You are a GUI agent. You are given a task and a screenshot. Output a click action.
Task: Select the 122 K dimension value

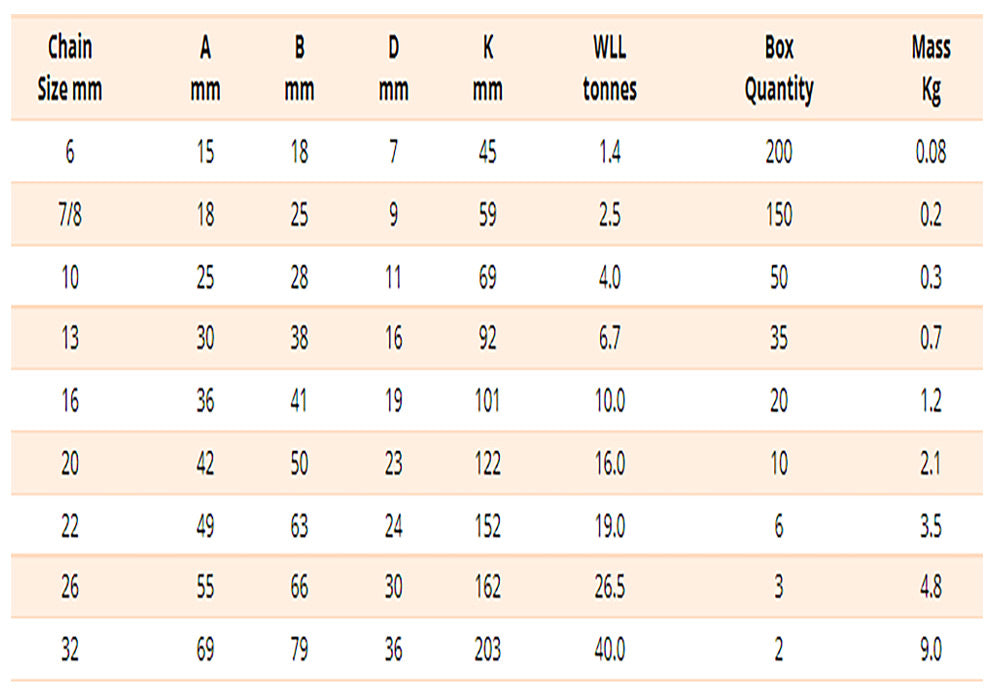click(x=487, y=464)
